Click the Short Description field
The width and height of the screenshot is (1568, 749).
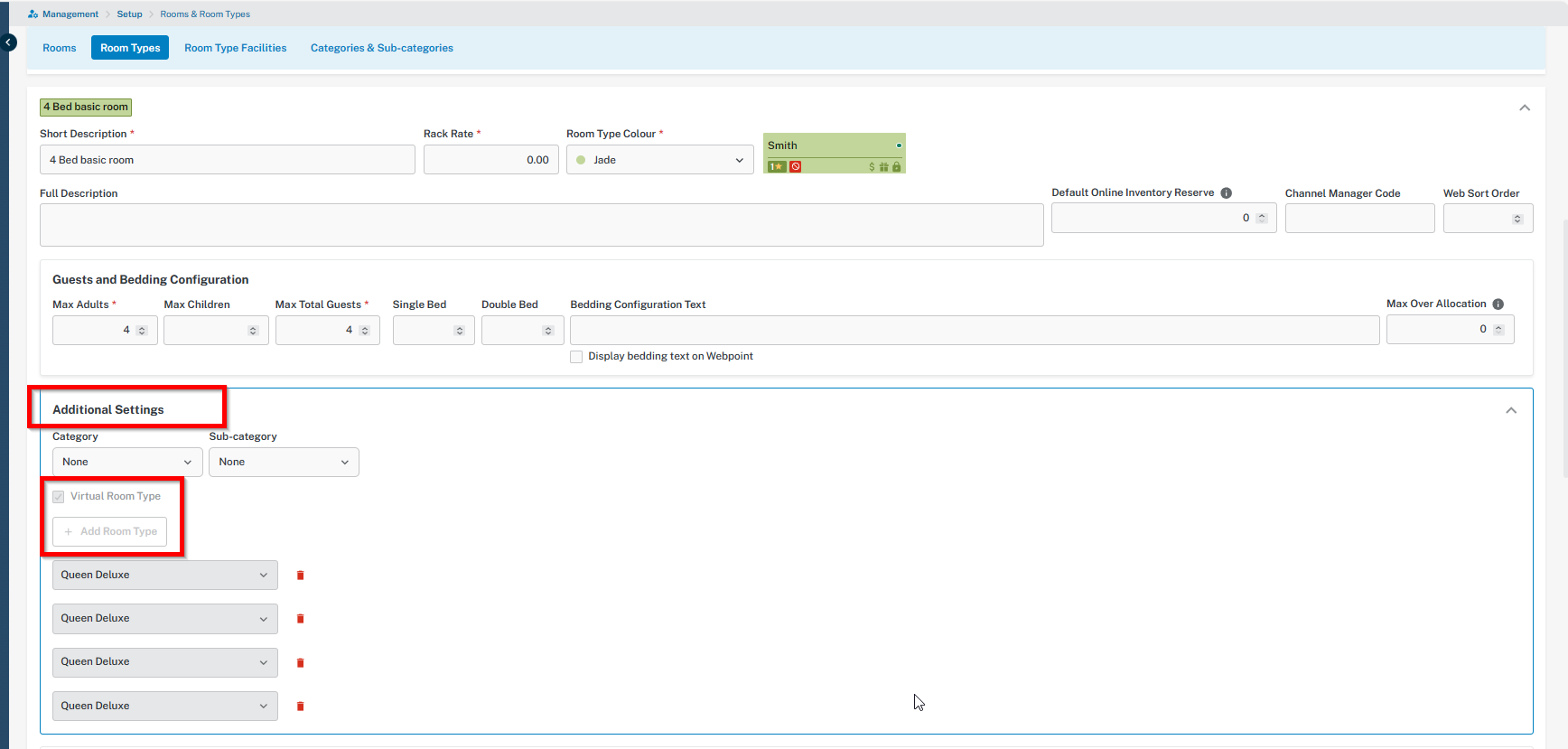pyautogui.click(x=228, y=160)
